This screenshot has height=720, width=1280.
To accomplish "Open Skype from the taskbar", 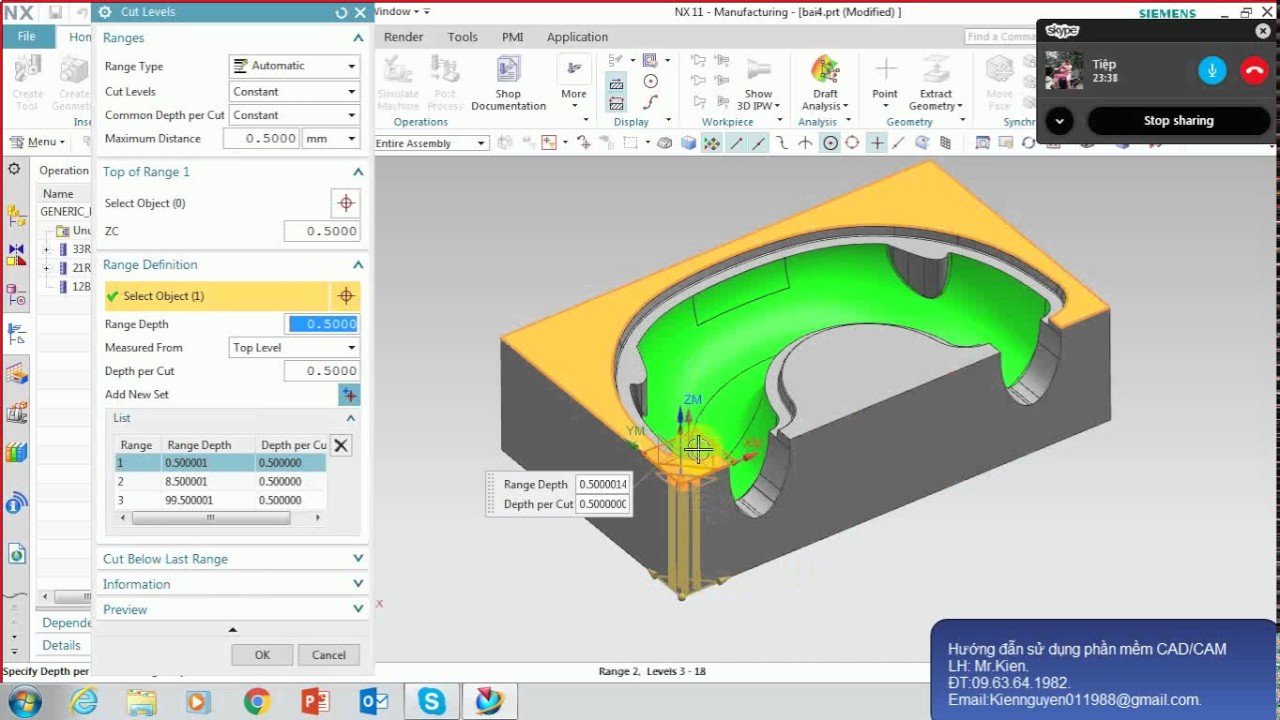I will pos(432,702).
